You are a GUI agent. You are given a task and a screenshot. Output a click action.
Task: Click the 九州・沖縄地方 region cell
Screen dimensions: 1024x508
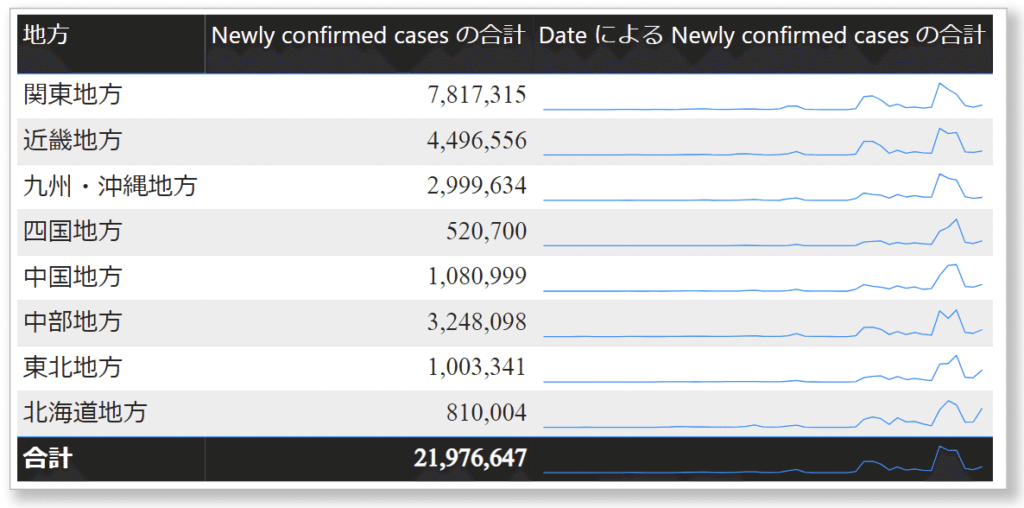(110, 186)
